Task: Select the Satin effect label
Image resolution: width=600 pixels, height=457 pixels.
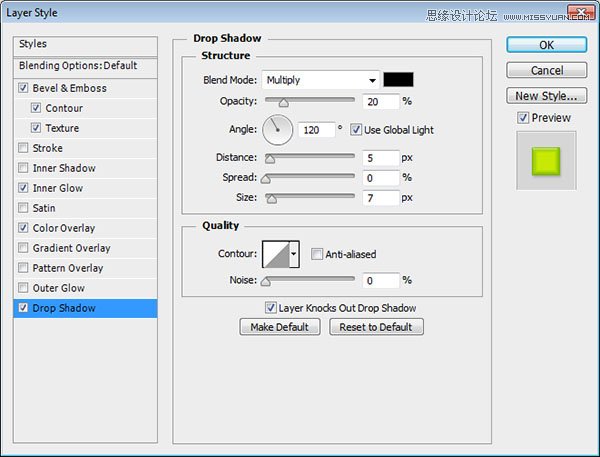Action: (44, 208)
